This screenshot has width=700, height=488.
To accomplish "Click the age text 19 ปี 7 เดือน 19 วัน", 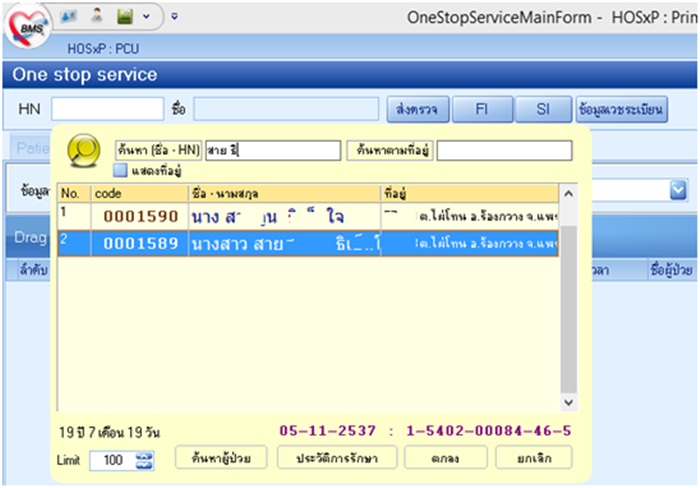I will (109, 432).
